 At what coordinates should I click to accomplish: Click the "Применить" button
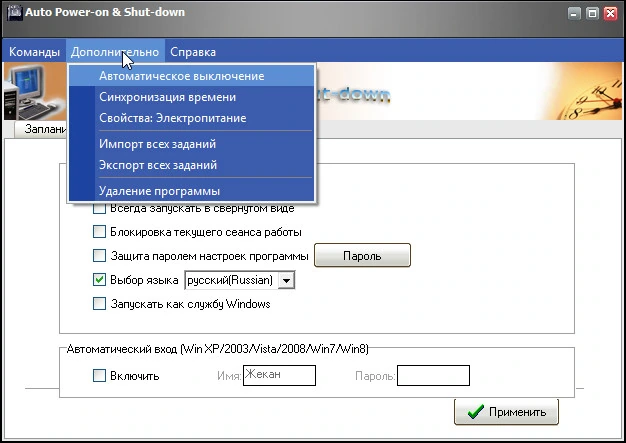click(x=506, y=412)
